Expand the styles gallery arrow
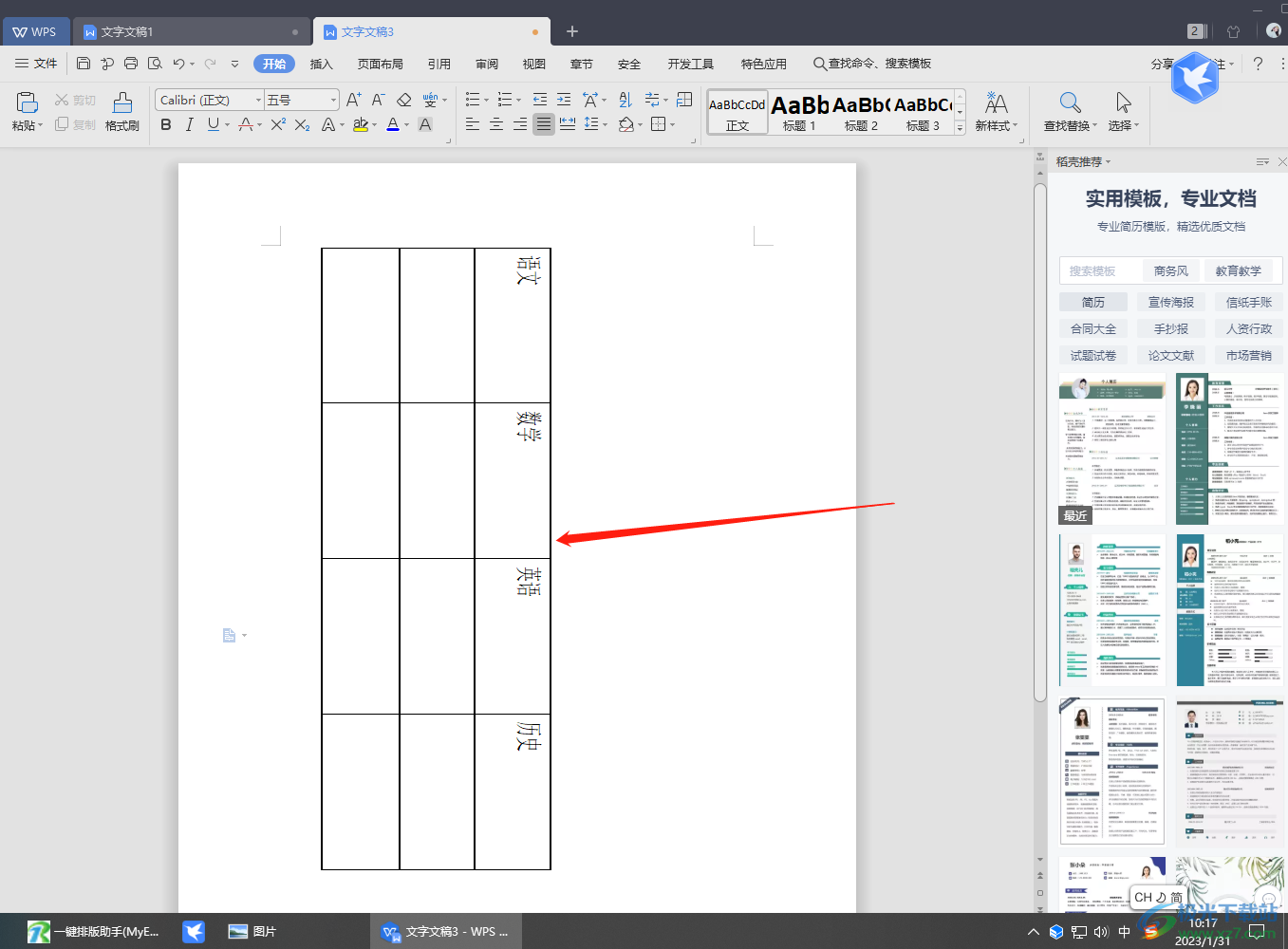Viewport: 1288px width, 949px height. pyautogui.click(x=960, y=126)
